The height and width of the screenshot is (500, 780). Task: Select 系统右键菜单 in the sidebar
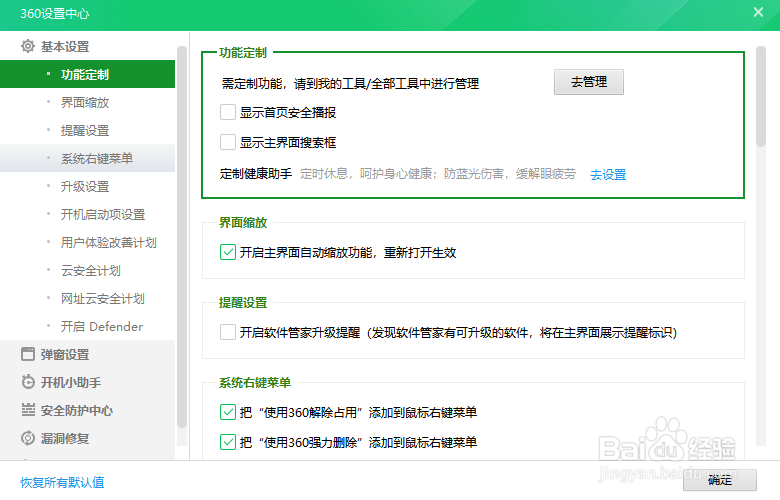88,158
